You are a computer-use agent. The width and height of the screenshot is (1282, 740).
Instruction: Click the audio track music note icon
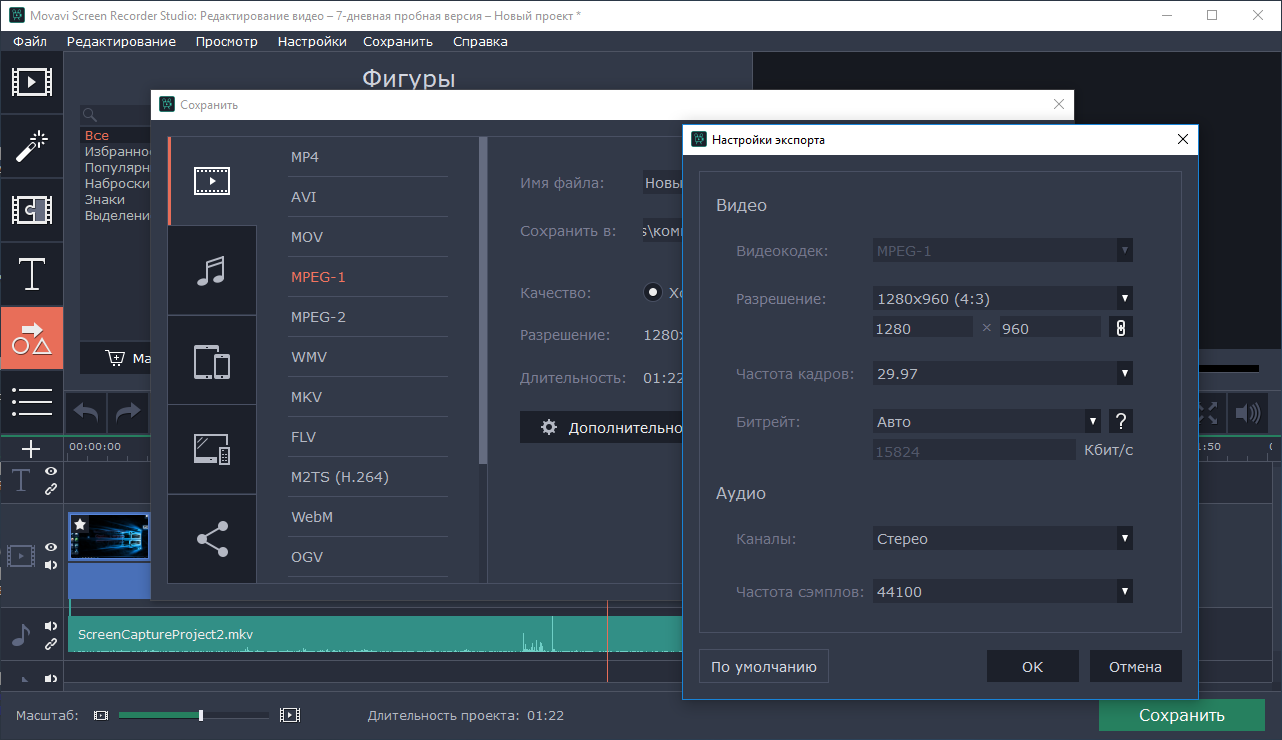pos(21,635)
